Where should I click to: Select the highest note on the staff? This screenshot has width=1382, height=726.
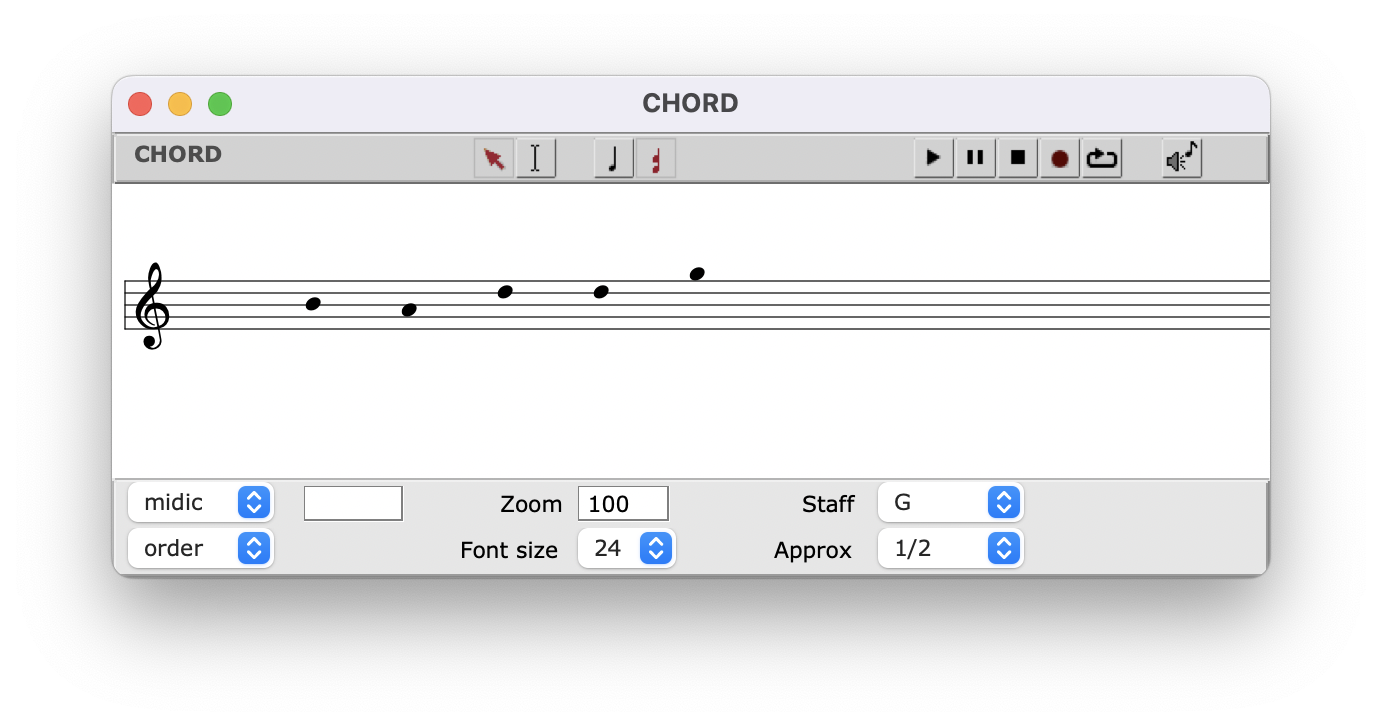697,274
